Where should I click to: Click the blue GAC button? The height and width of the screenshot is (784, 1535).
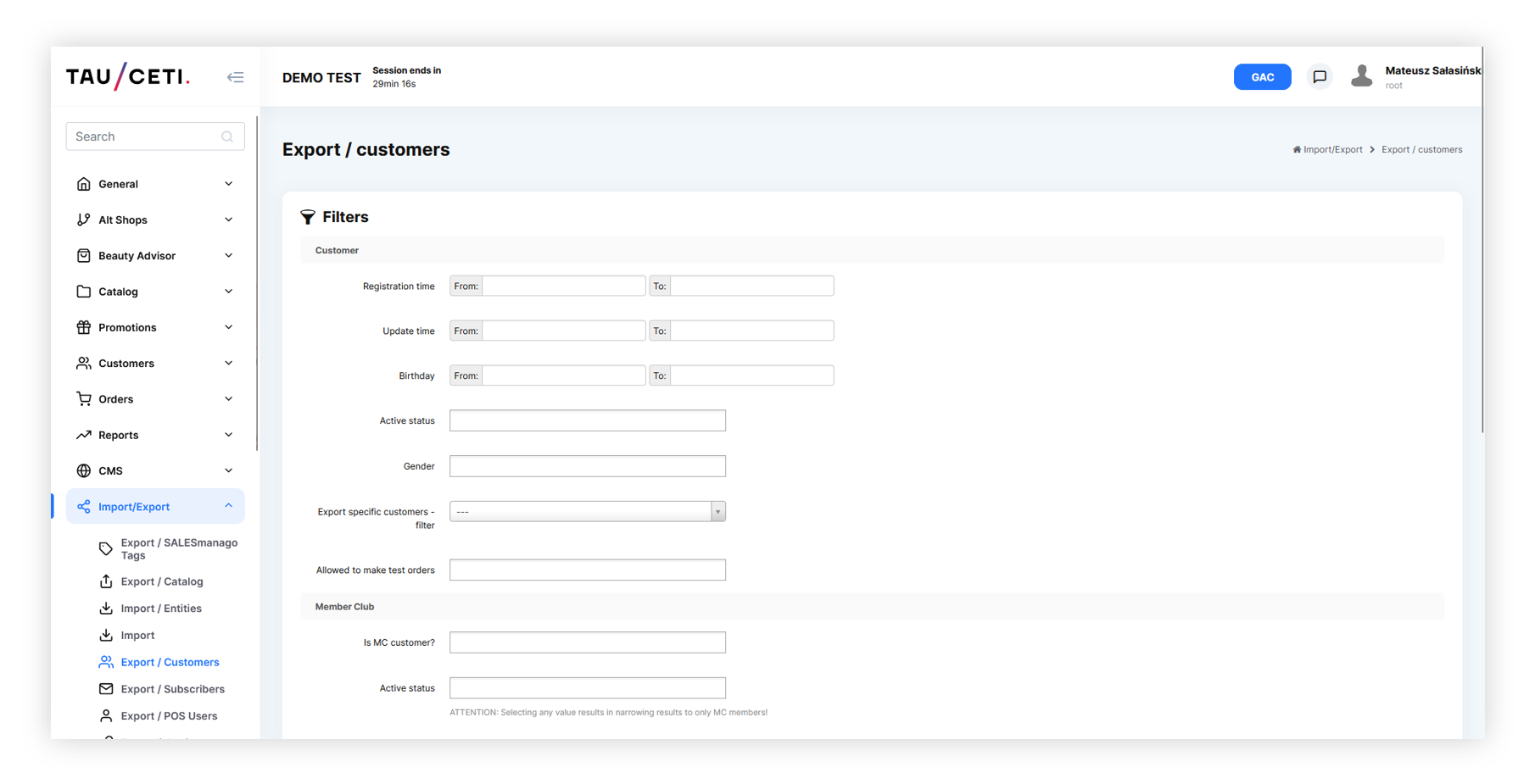point(1261,77)
